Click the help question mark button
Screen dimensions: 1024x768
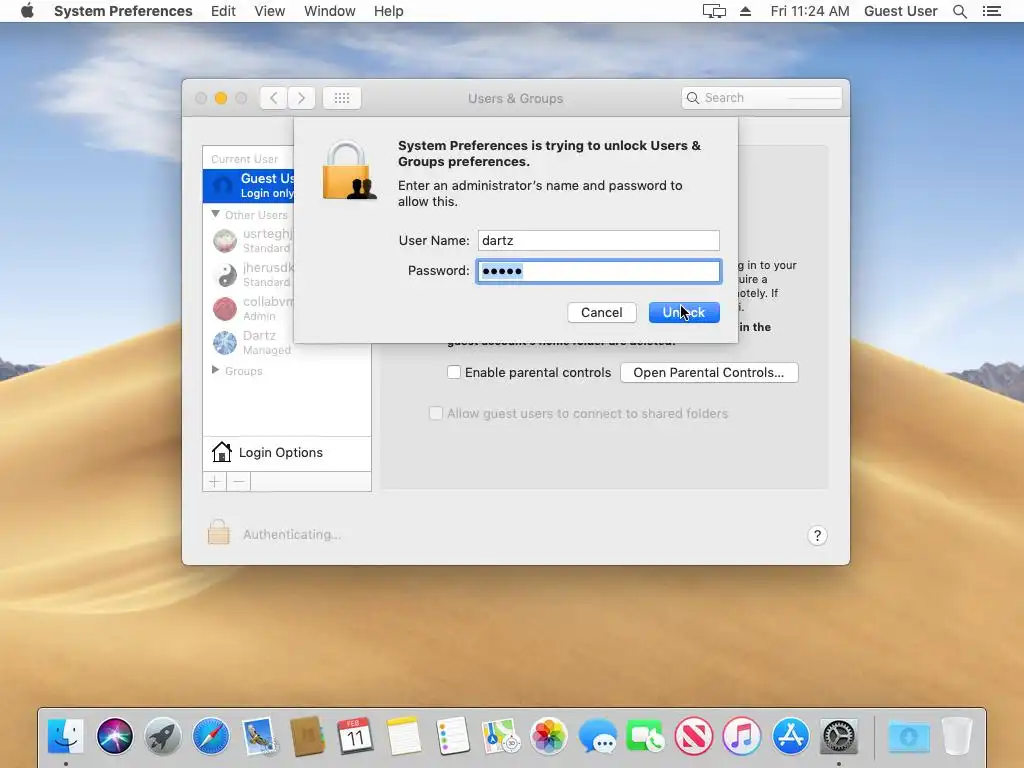(x=817, y=536)
